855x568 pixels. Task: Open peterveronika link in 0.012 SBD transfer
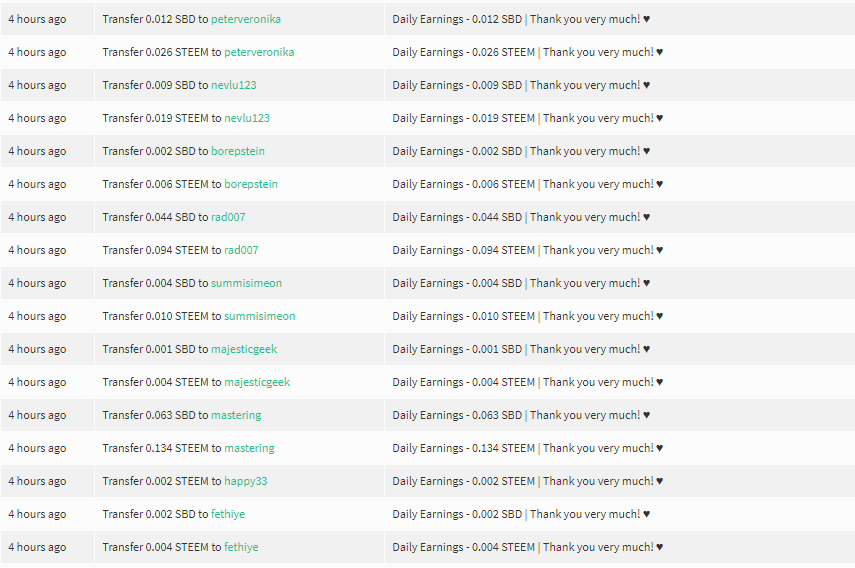[x=246, y=19]
